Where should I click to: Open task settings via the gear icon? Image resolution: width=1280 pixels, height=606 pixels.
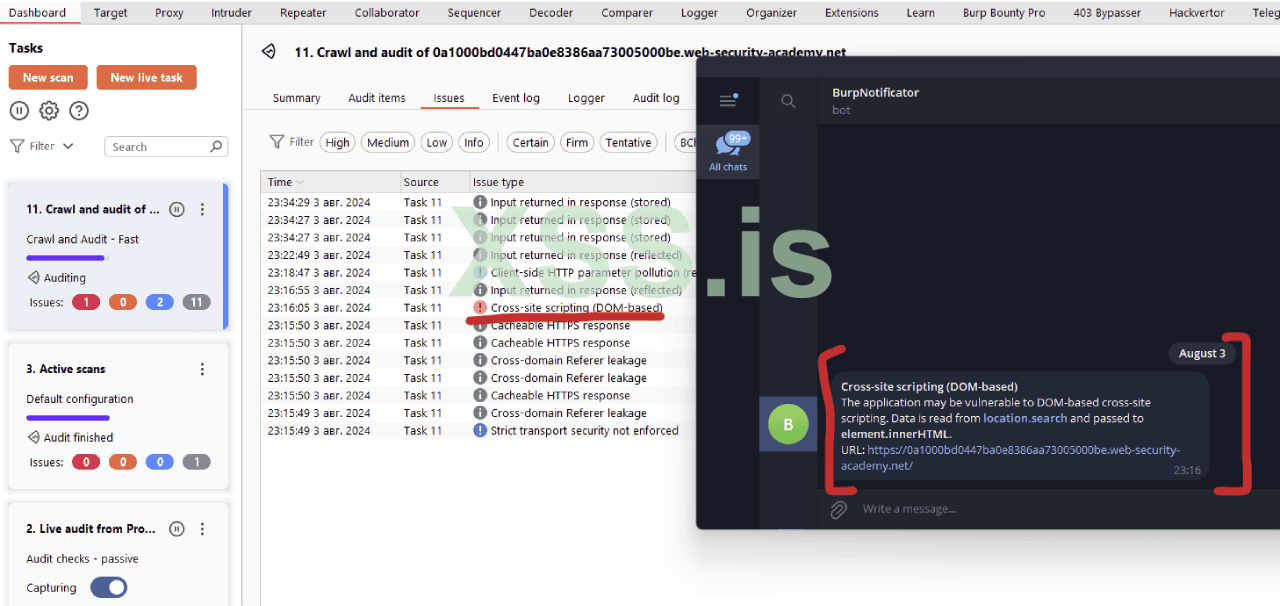coord(49,111)
